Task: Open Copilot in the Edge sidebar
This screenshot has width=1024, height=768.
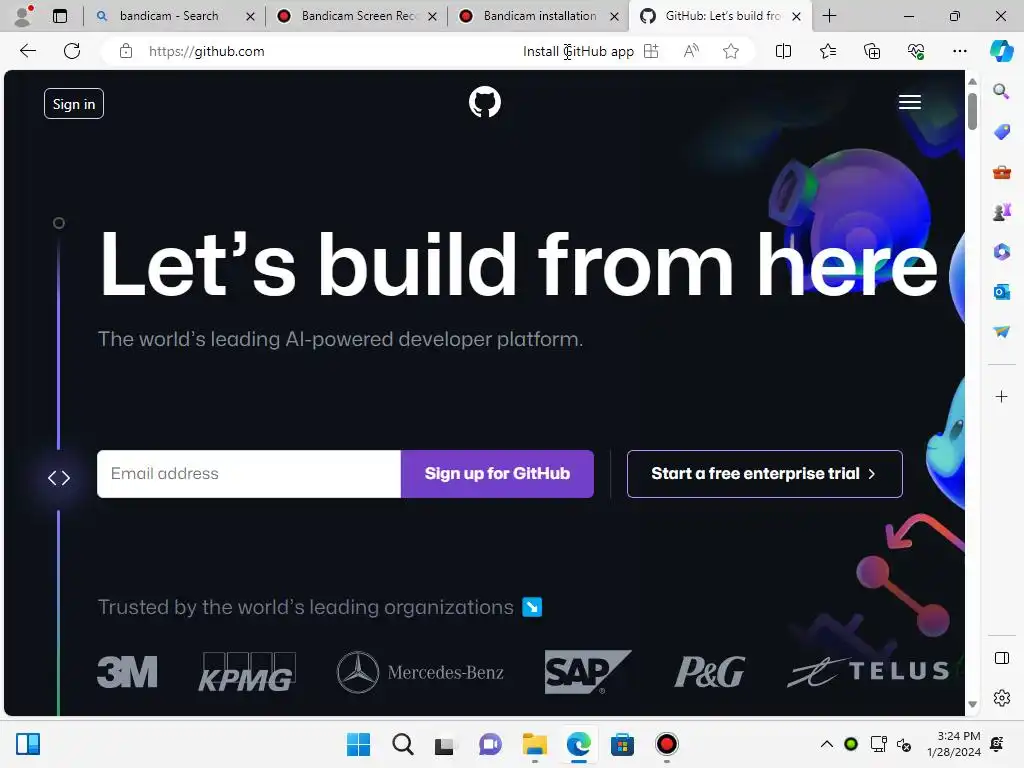Action: pos(1001,51)
